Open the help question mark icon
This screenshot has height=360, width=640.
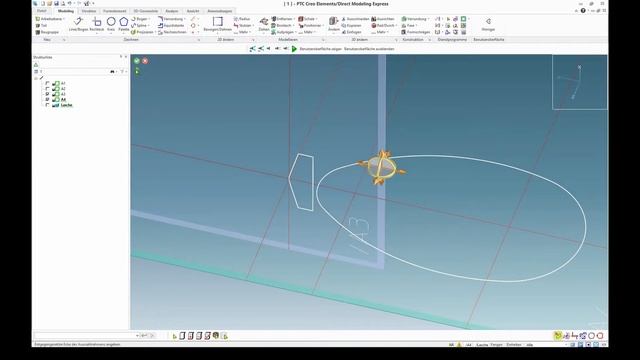coord(583,11)
